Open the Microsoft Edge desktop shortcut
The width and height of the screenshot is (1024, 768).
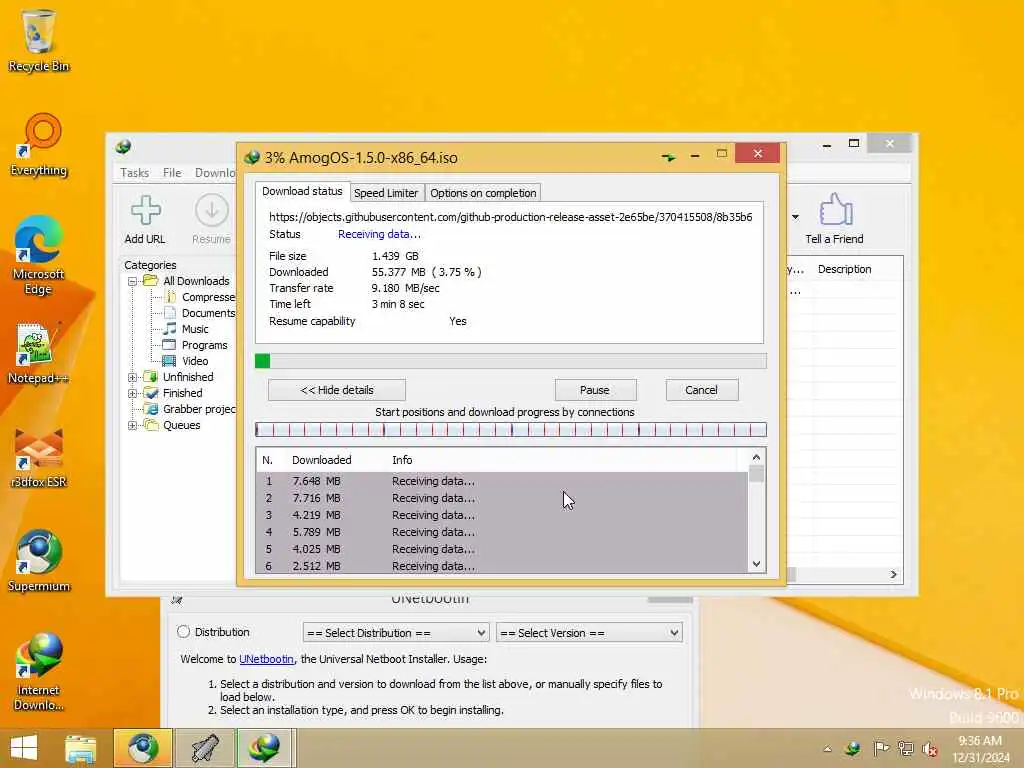[x=39, y=255]
